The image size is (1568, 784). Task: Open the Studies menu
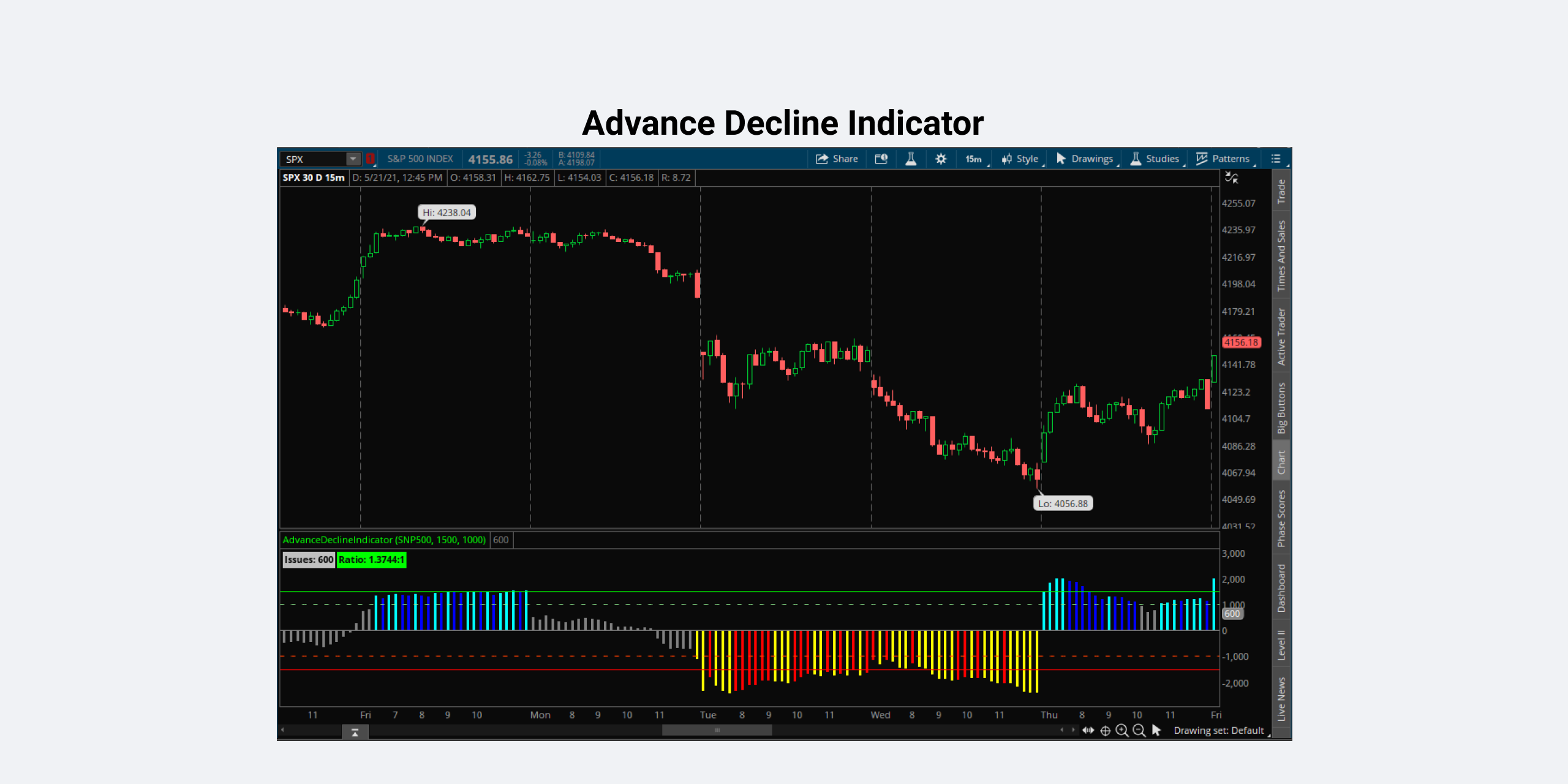[1155, 159]
